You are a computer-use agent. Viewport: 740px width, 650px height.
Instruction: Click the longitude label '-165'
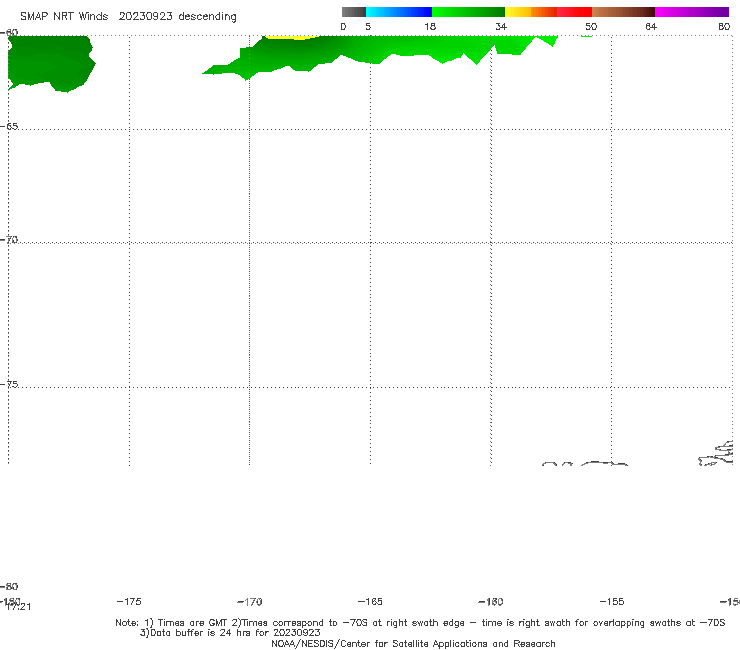point(370,601)
